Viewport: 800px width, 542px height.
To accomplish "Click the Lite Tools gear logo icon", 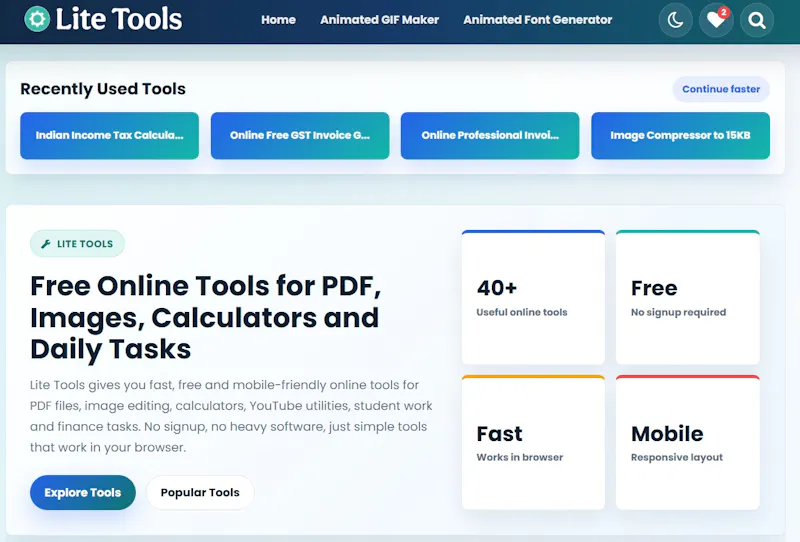I will [37, 19].
